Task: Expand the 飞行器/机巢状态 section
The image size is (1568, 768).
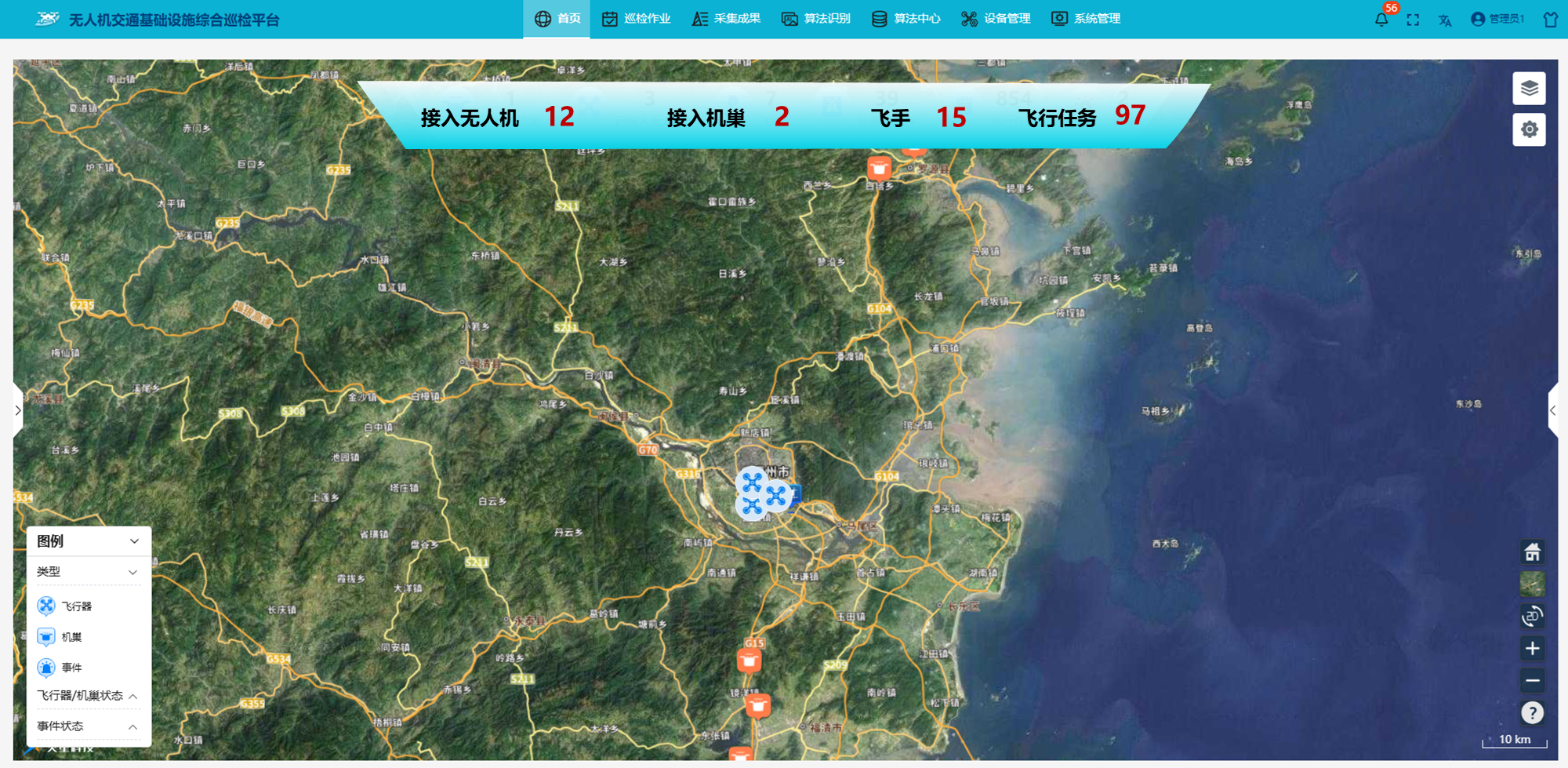Action: pos(132,696)
